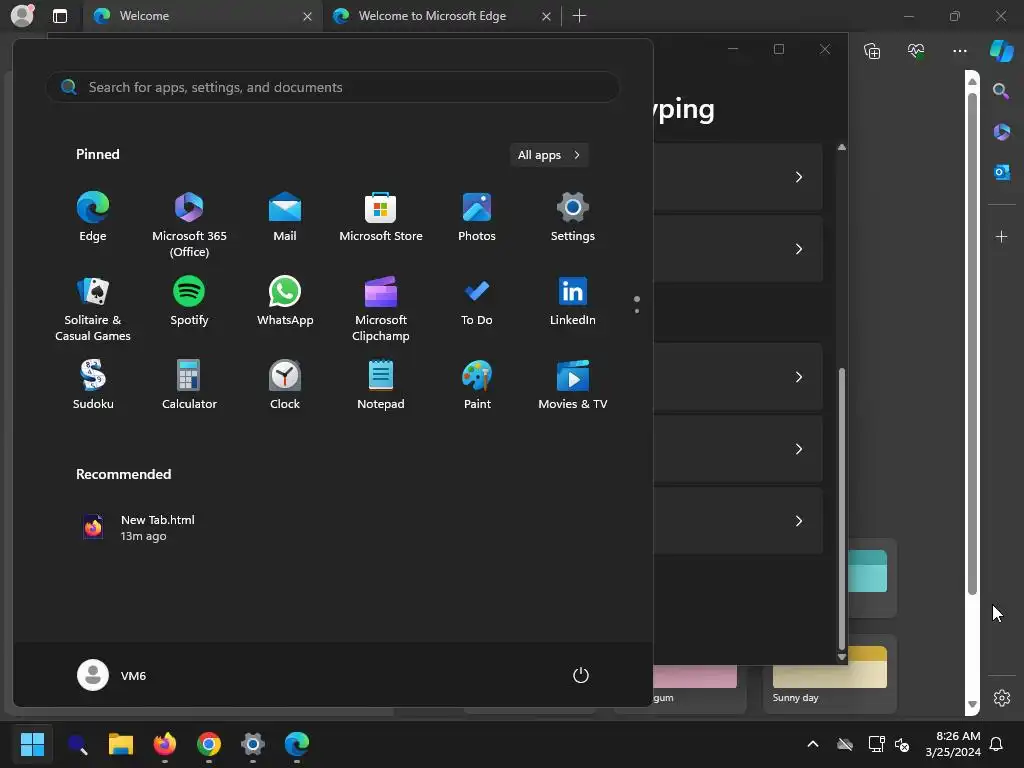Launch the Photos app

click(x=477, y=217)
